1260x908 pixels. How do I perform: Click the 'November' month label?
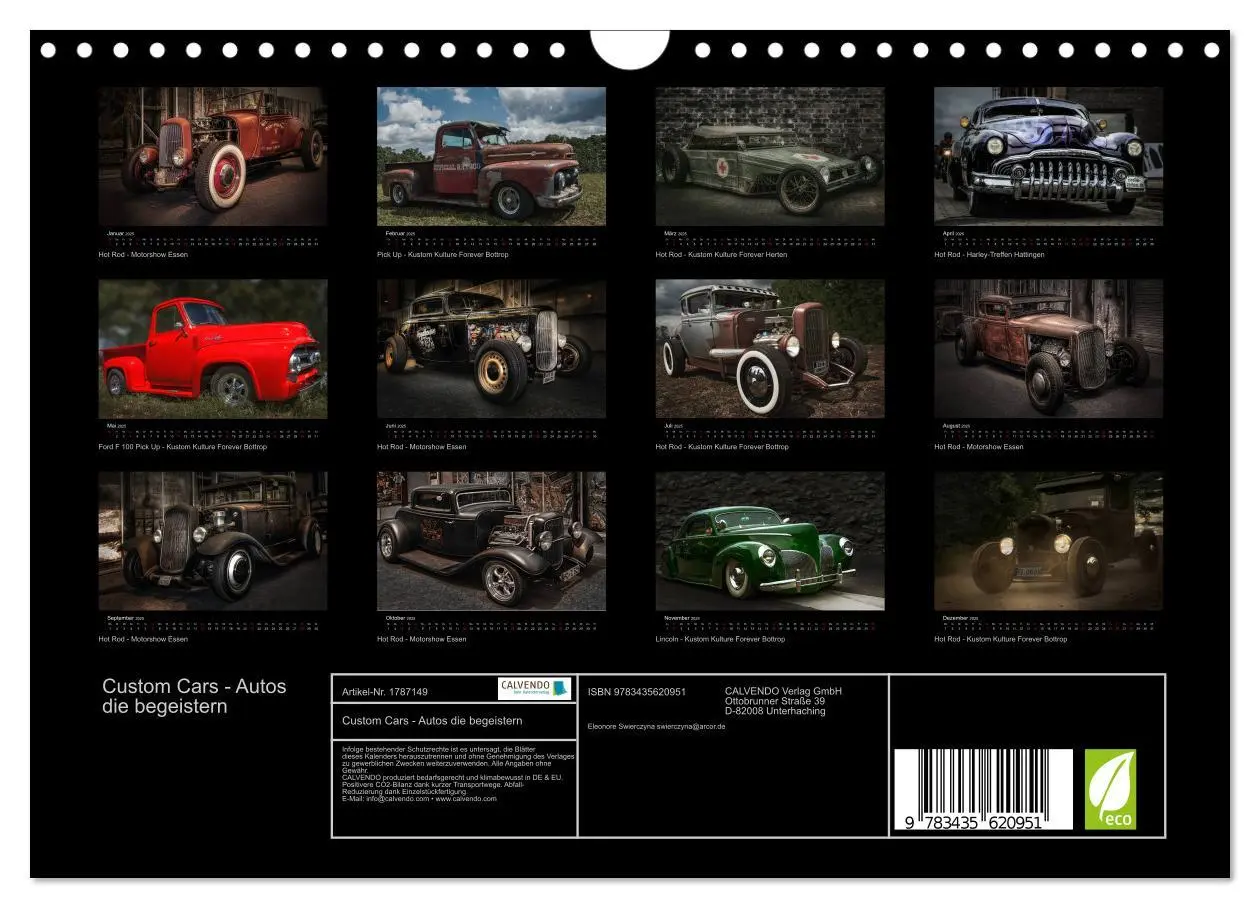(x=678, y=618)
